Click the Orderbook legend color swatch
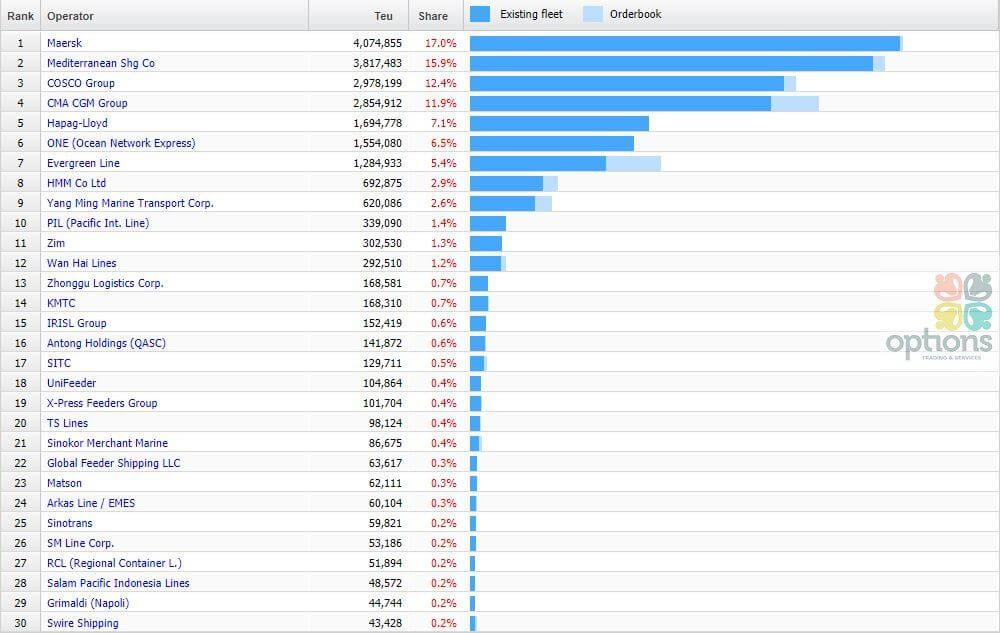 pyautogui.click(x=592, y=14)
